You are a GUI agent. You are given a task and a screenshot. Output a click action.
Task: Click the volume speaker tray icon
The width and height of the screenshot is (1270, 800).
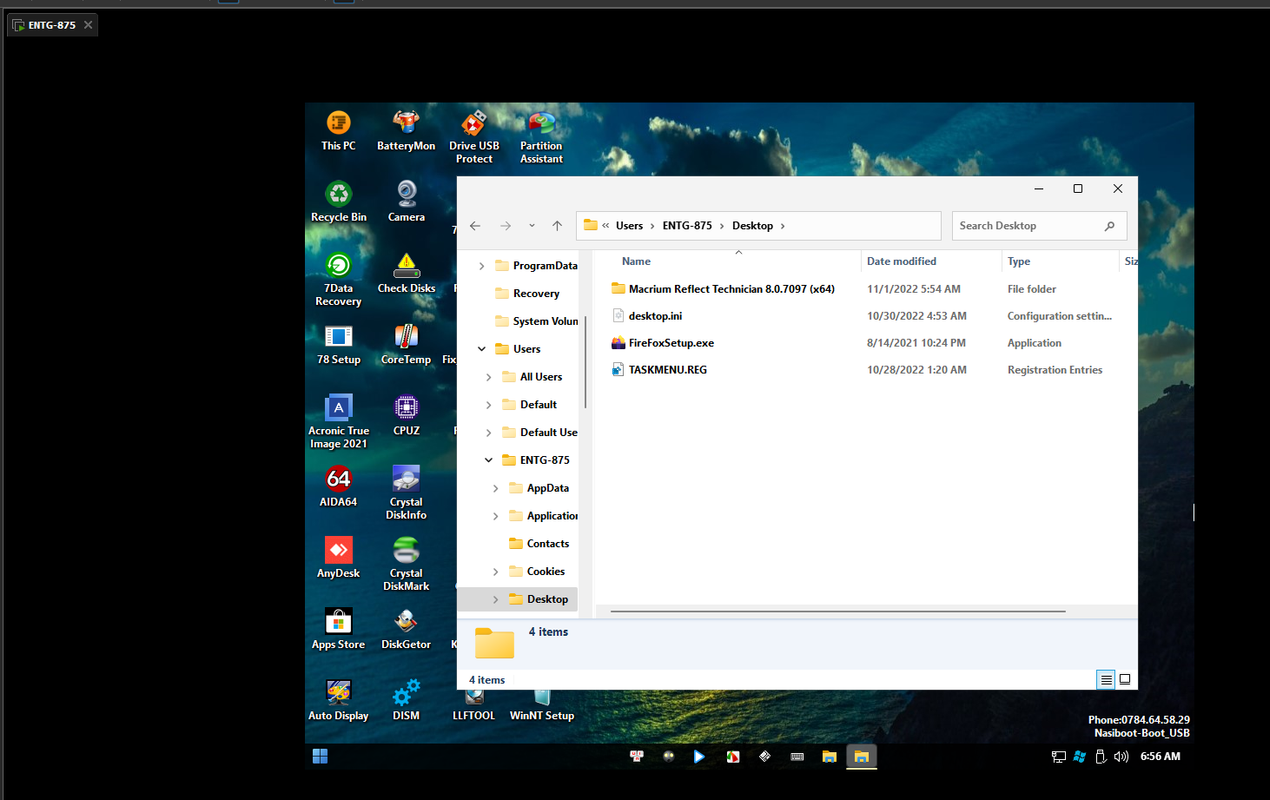pos(1120,757)
